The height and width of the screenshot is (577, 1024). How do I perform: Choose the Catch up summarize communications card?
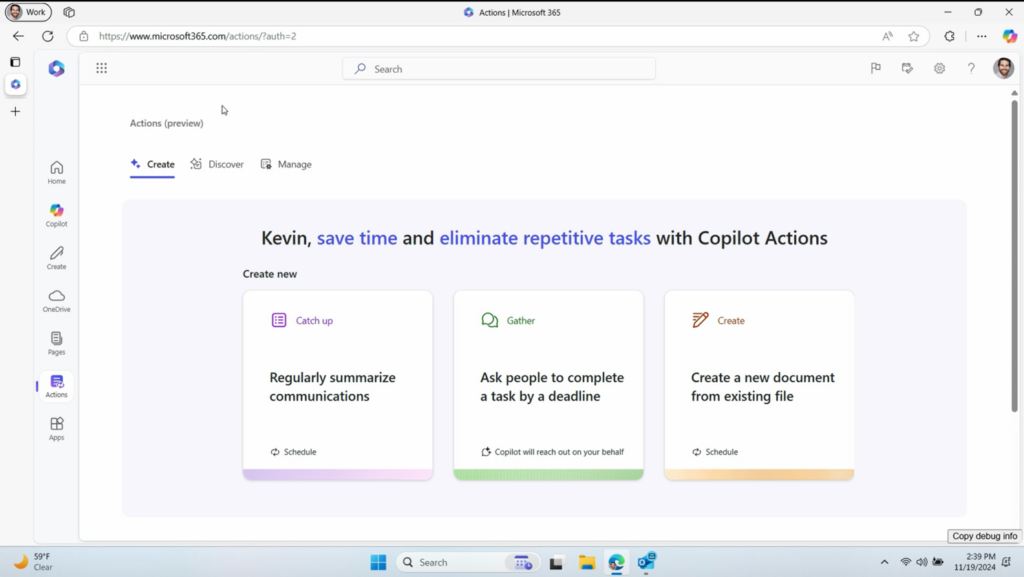pyautogui.click(x=338, y=385)
